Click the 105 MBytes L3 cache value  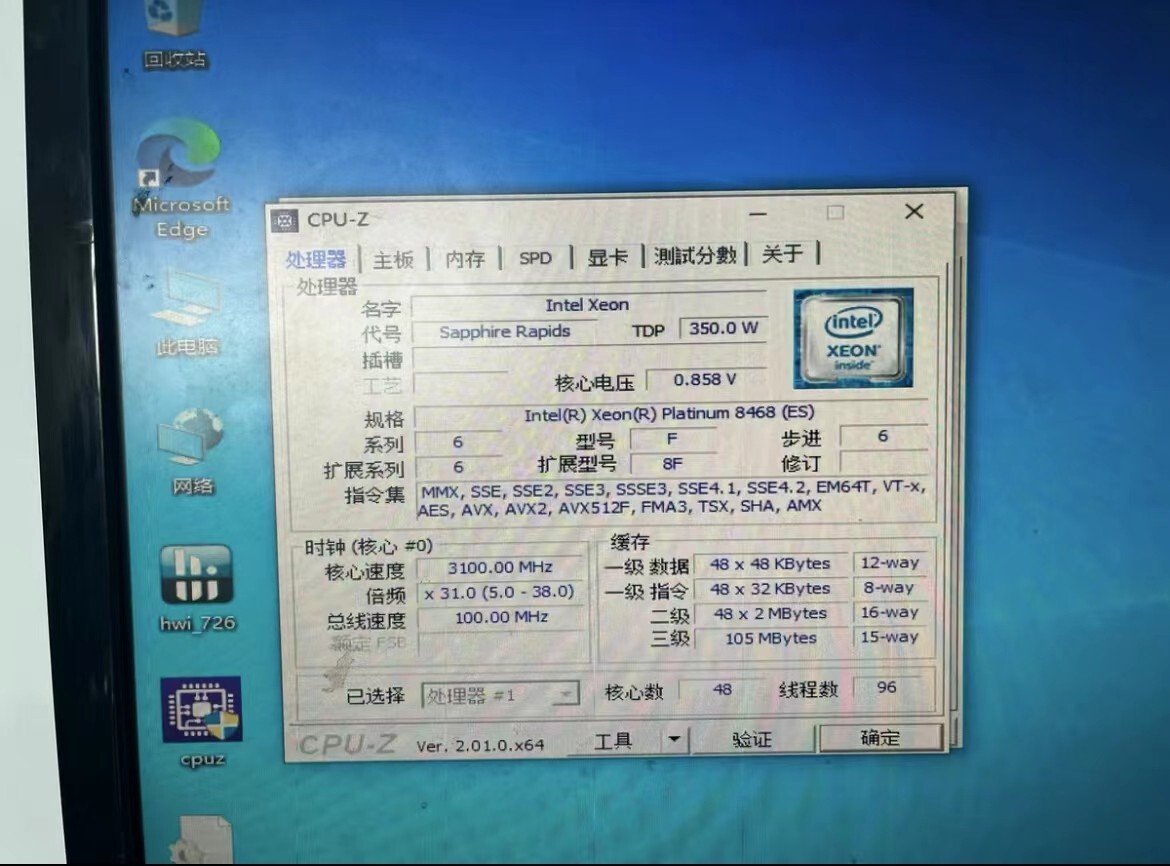(771, 638)
